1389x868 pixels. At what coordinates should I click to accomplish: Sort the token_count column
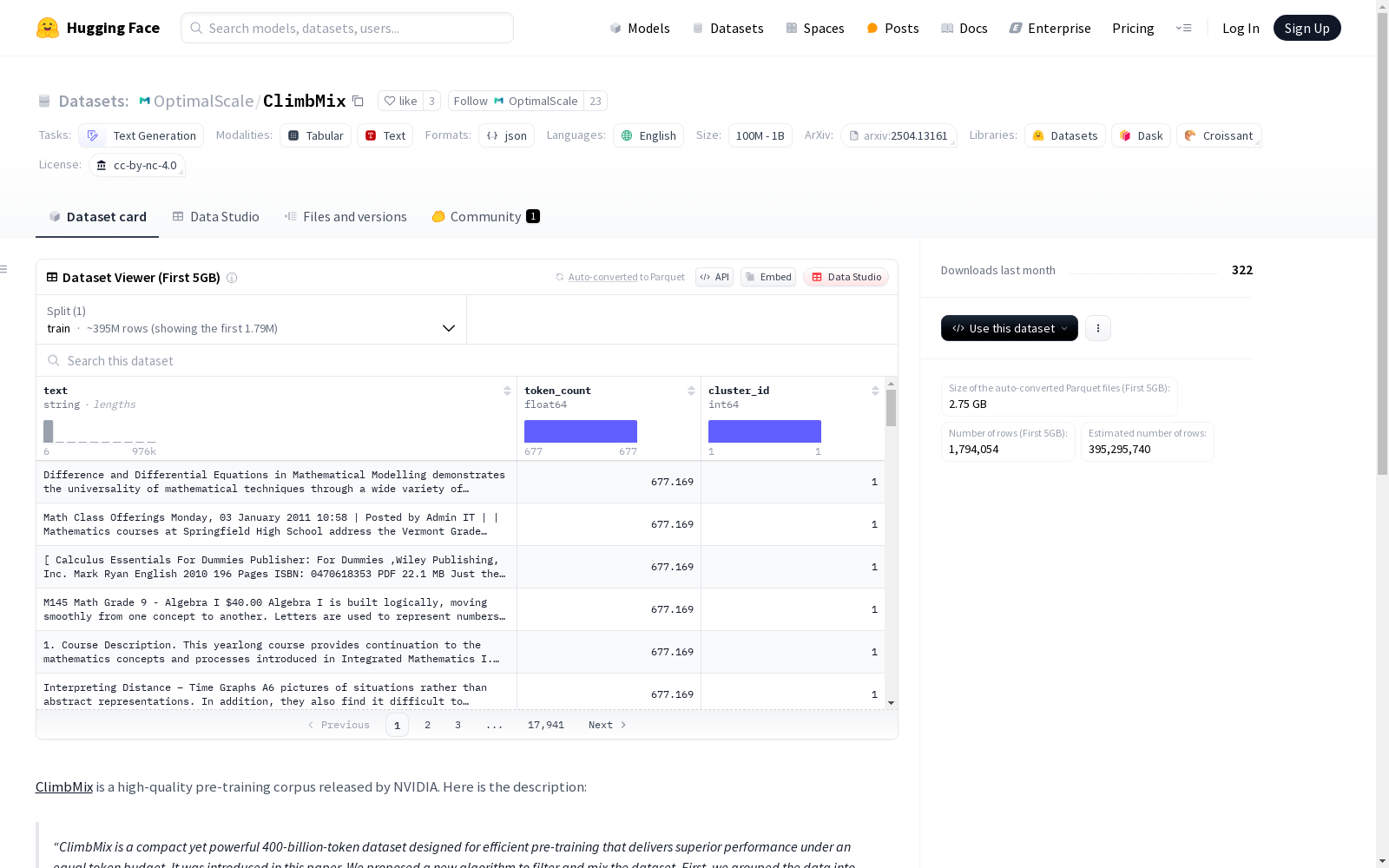coord(691,391)
